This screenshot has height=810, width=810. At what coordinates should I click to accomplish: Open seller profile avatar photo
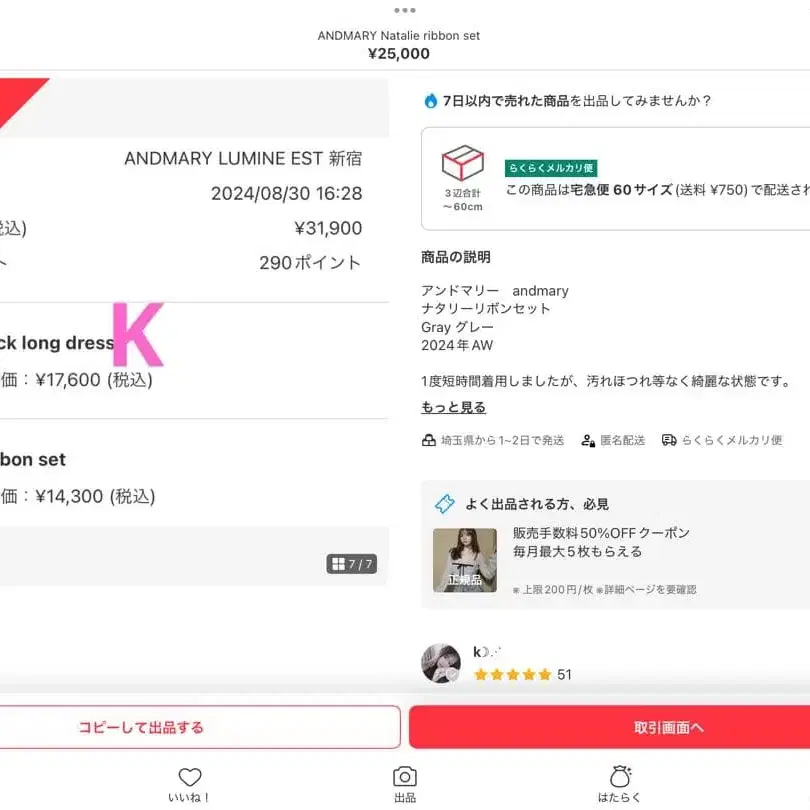[441, 663]
